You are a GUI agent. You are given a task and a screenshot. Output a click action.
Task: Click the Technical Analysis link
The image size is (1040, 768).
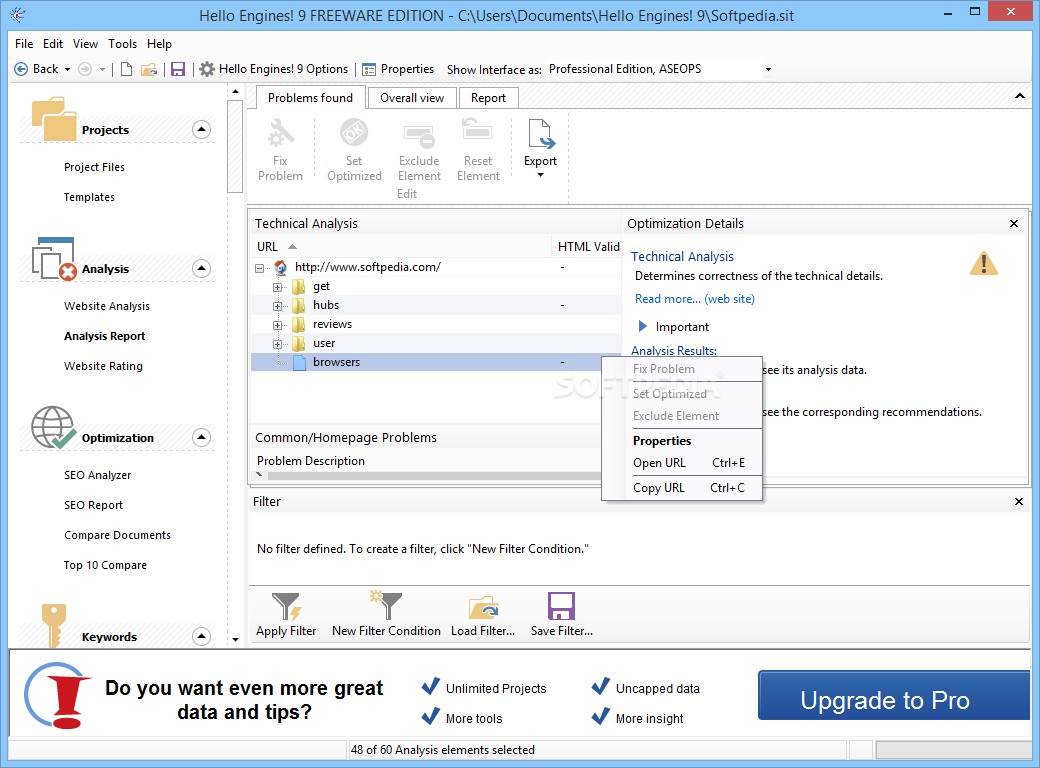pos(682,257)
